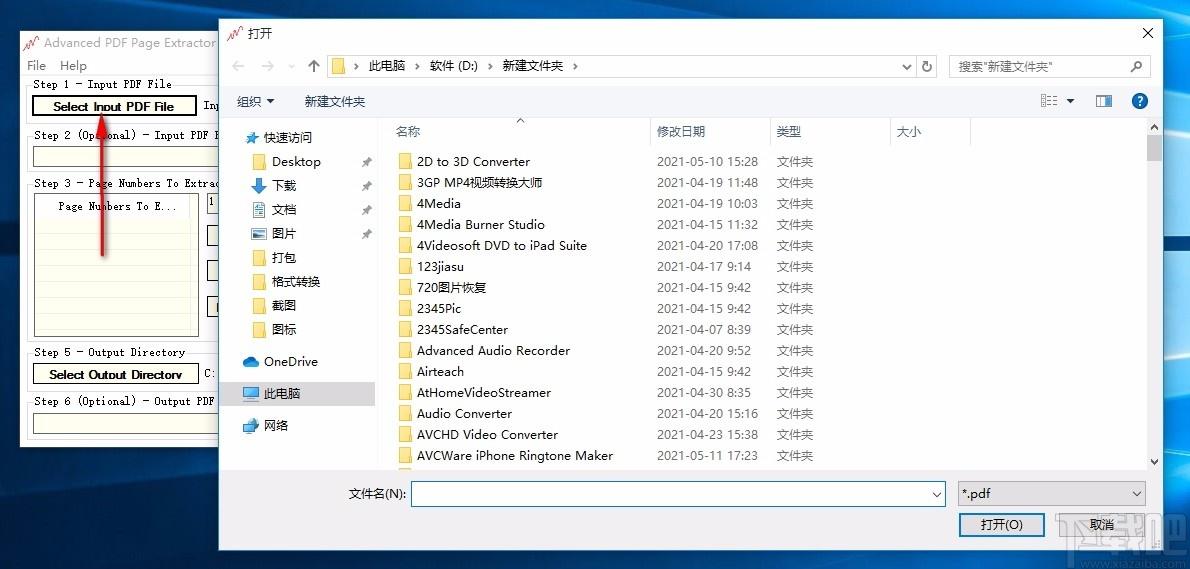1190x569 pixels.
Task: Sort by 修改日期 column header
Action: point(681,131)
